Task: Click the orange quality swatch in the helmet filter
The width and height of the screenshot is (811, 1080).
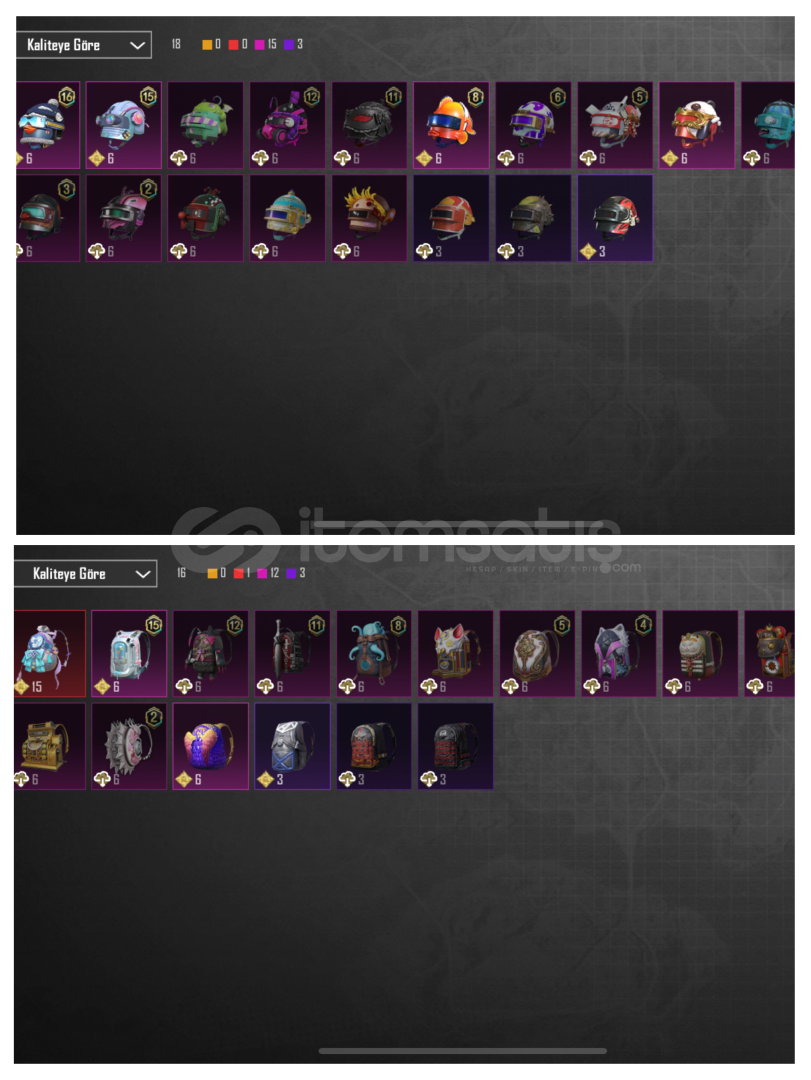Action: pos(207,45)
